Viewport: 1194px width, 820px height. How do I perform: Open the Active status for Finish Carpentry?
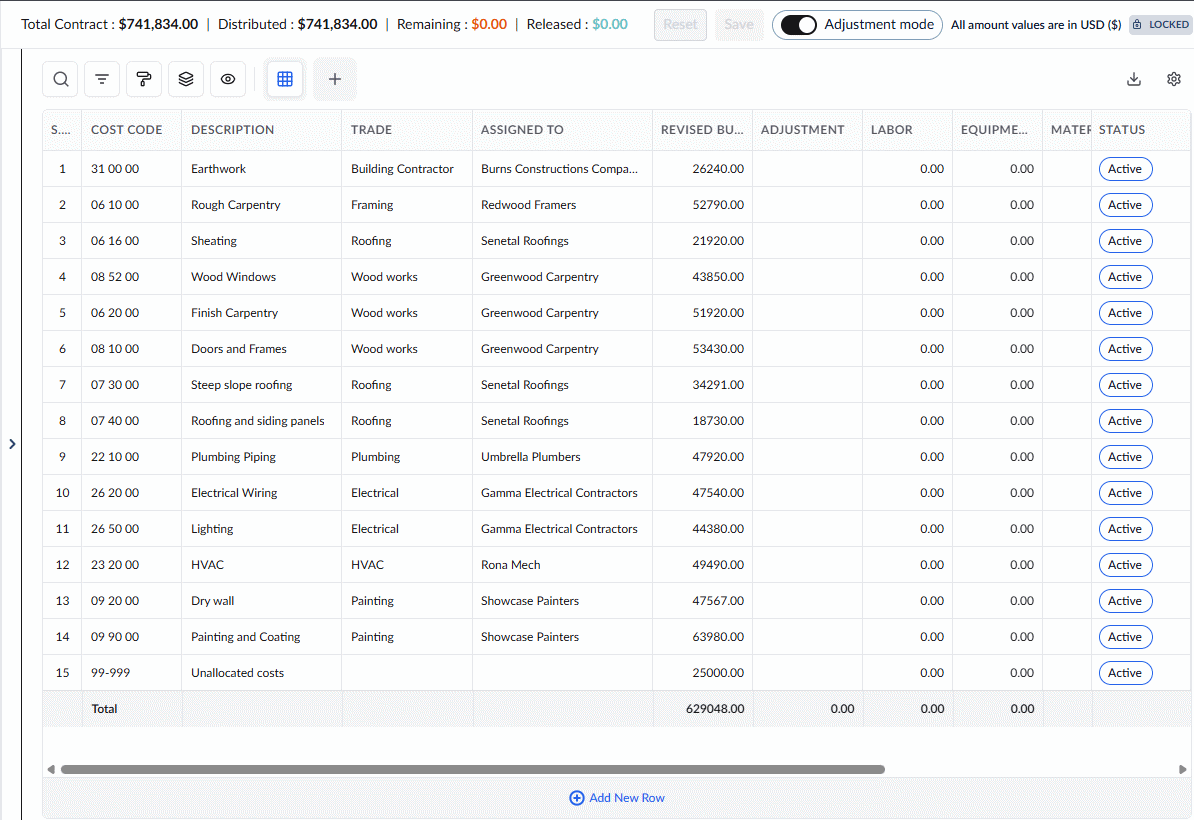(x=1125, y=313)
